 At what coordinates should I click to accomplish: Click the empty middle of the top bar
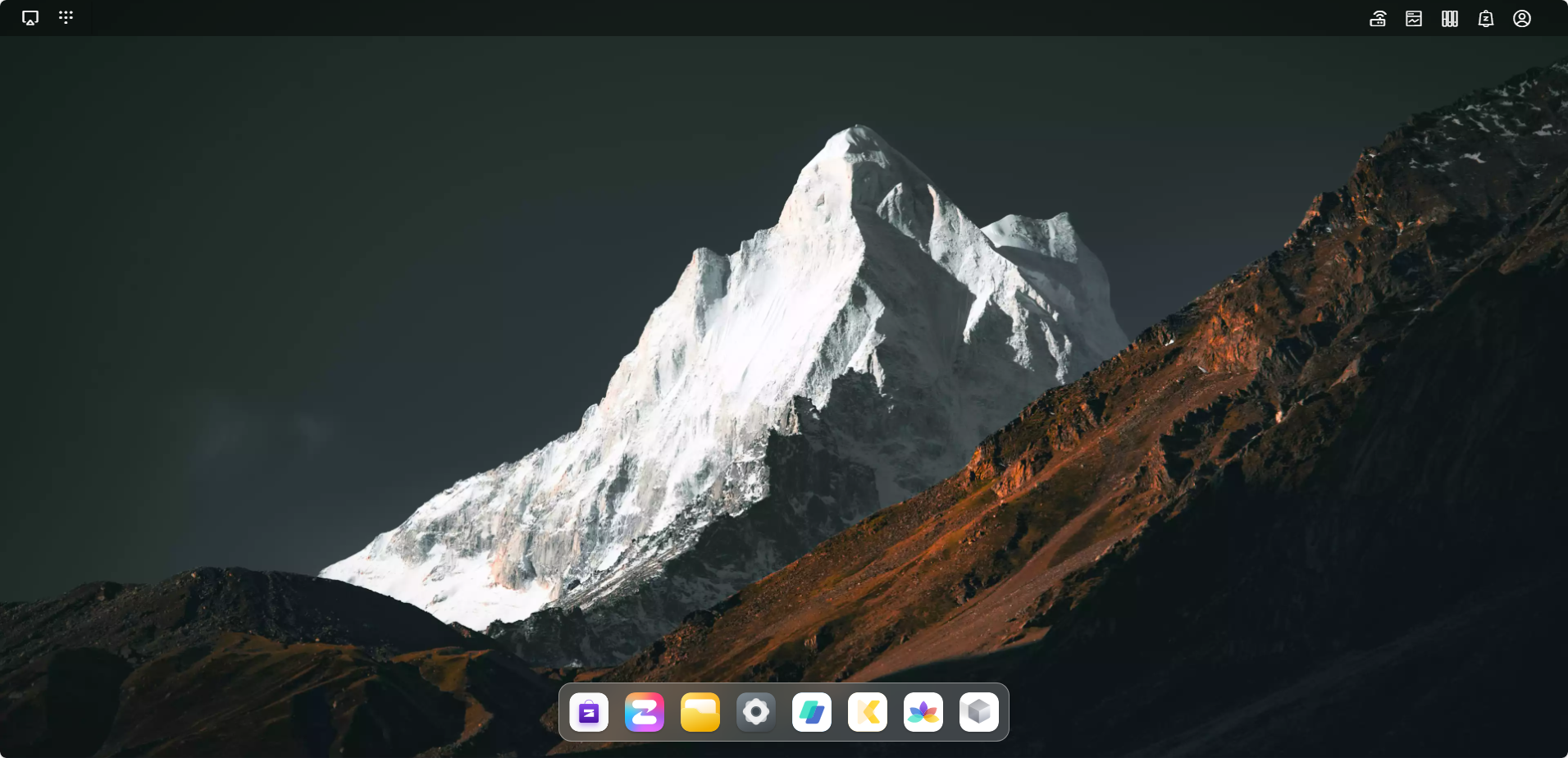(x=738, y=18)
